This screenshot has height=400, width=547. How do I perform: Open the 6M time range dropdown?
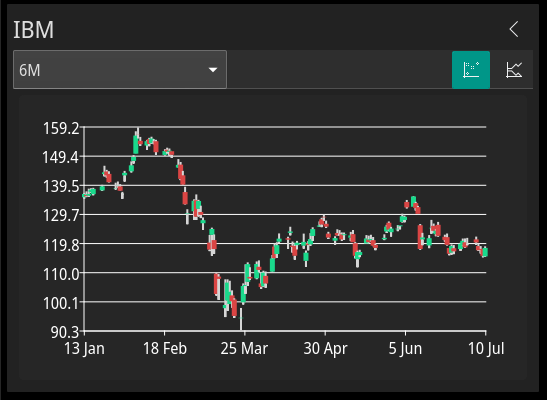click(120, 70)
